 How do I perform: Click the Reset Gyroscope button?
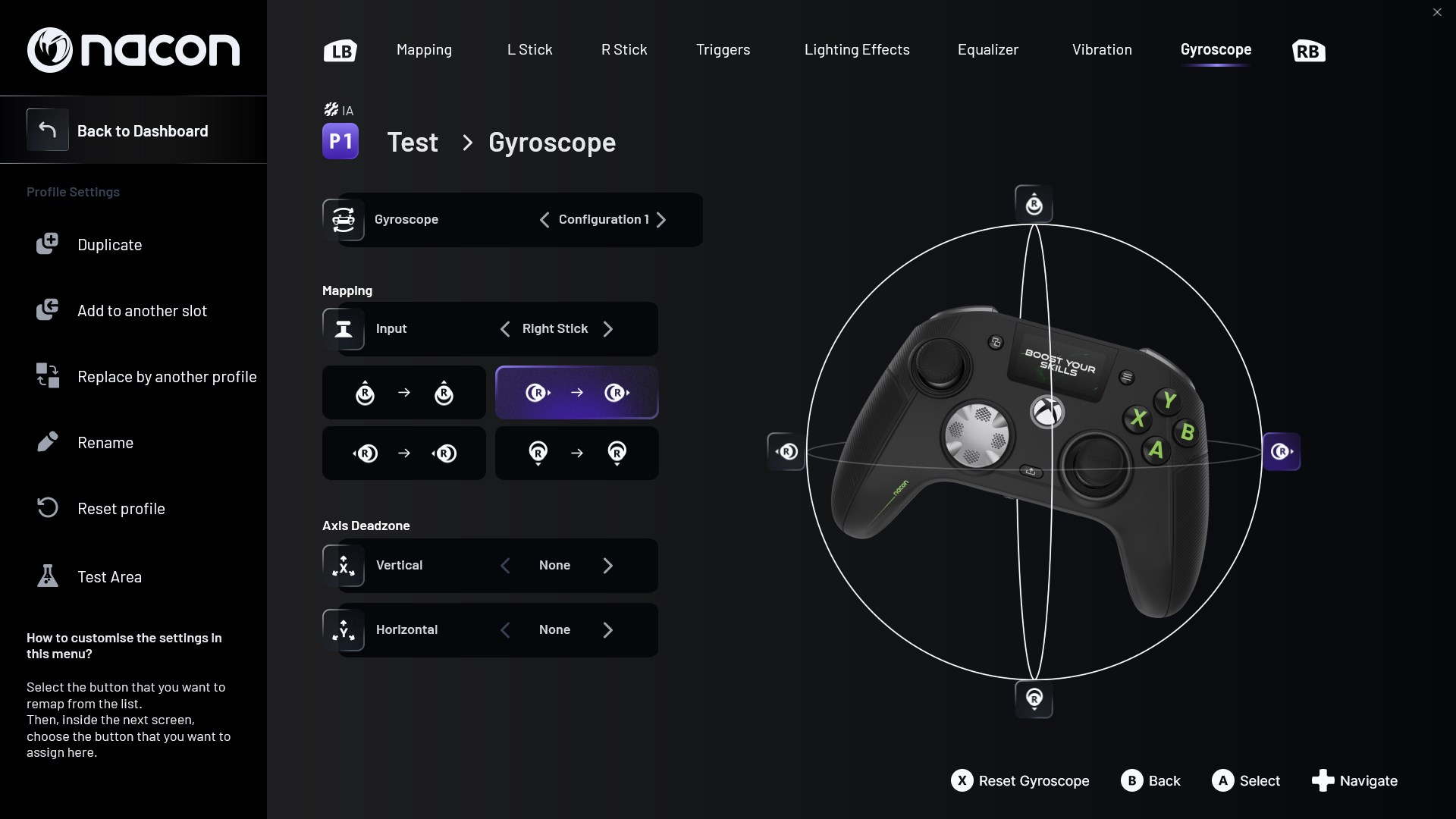coord(1020,780)
